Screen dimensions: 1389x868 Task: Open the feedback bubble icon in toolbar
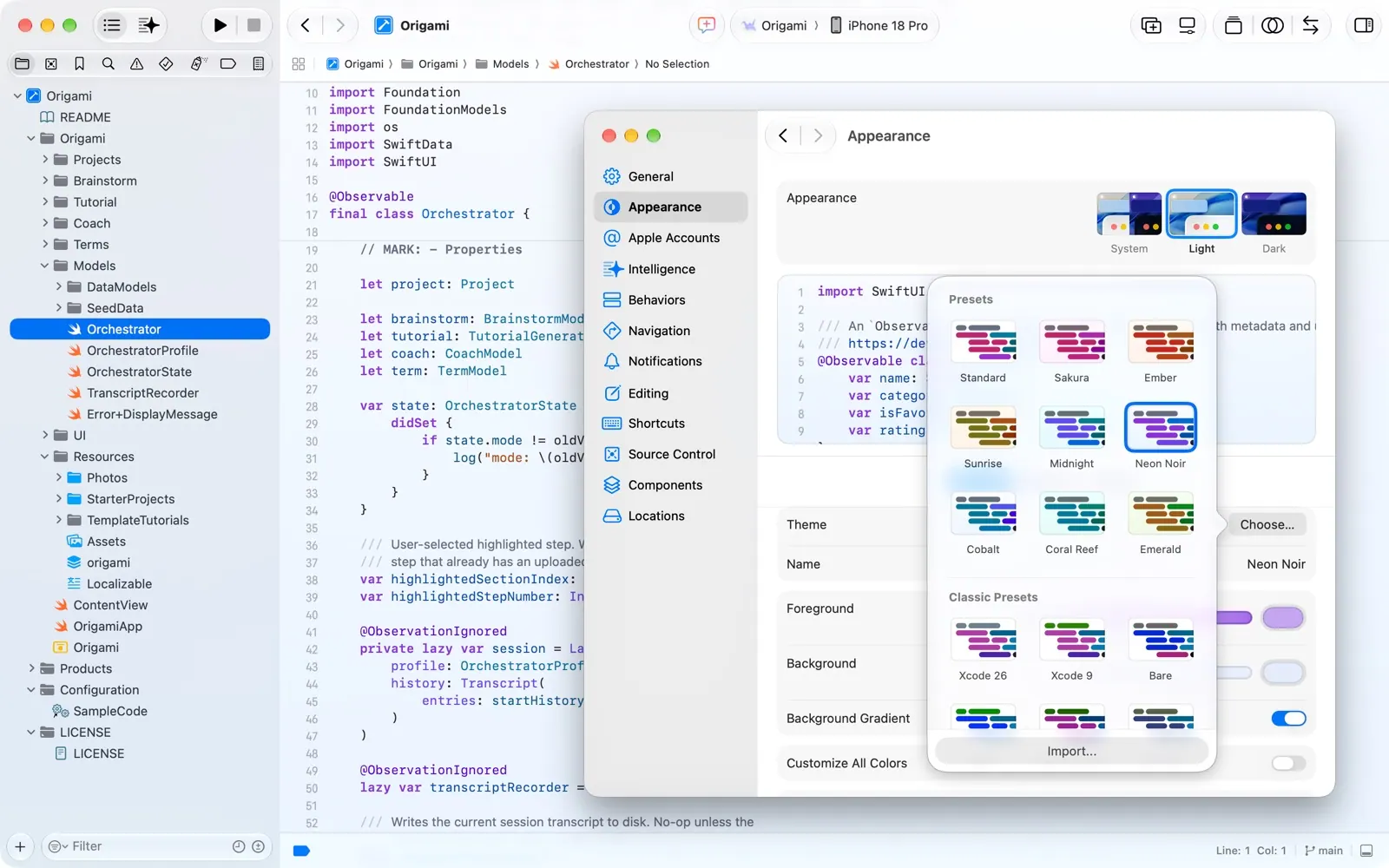coord(707,25)
